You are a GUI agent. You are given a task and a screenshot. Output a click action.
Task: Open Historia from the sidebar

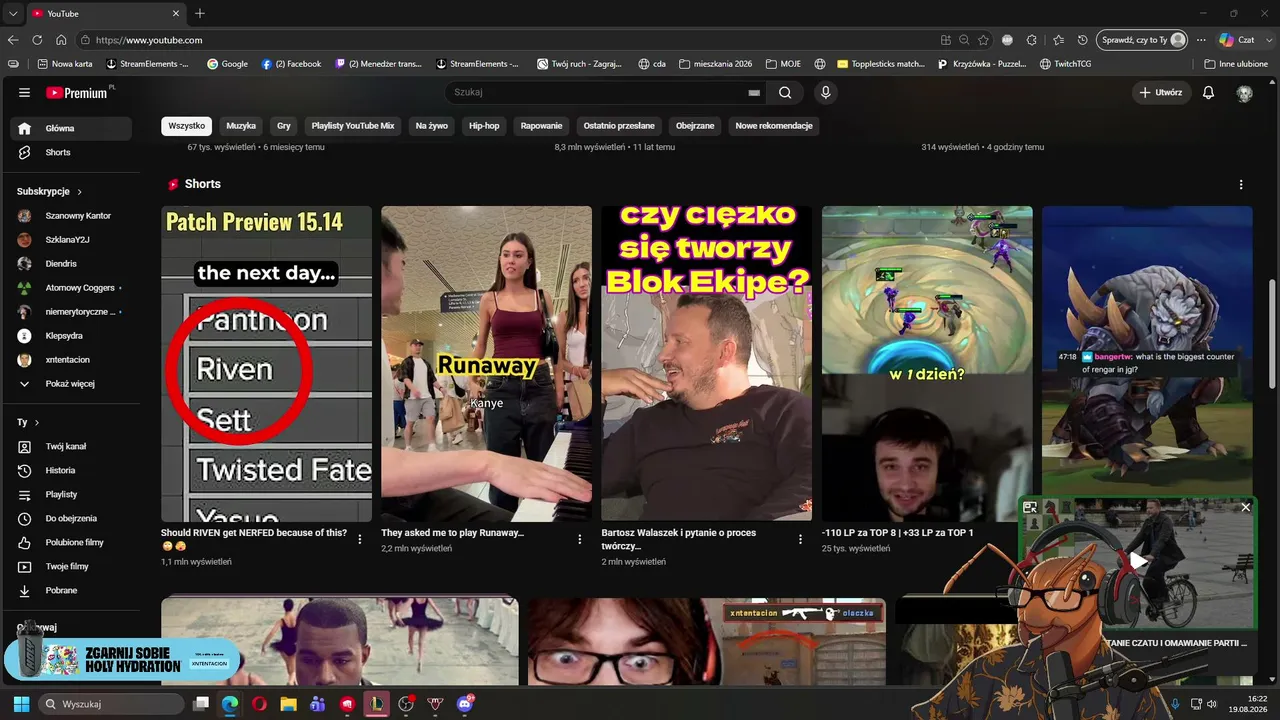pos(71,470)
